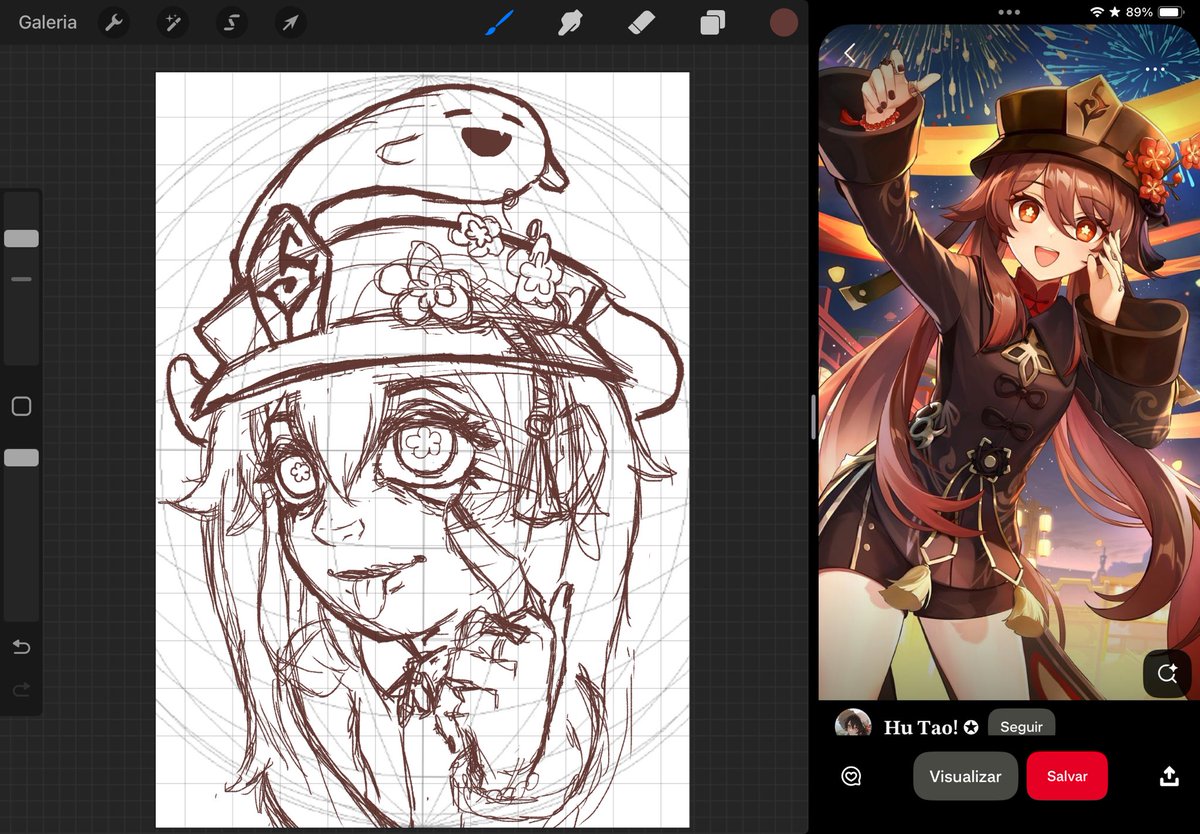Tap the split view divider handle

point(813,417)
